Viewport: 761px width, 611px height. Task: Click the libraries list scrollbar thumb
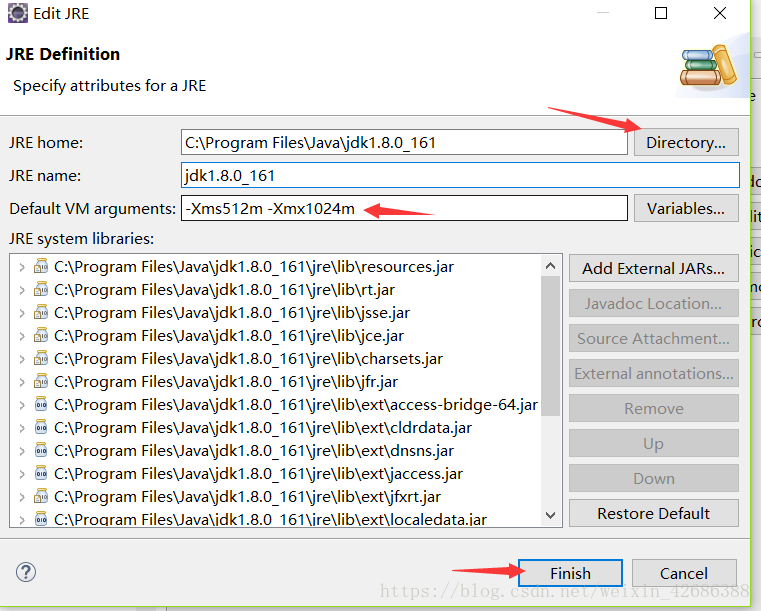coord(550,346)
